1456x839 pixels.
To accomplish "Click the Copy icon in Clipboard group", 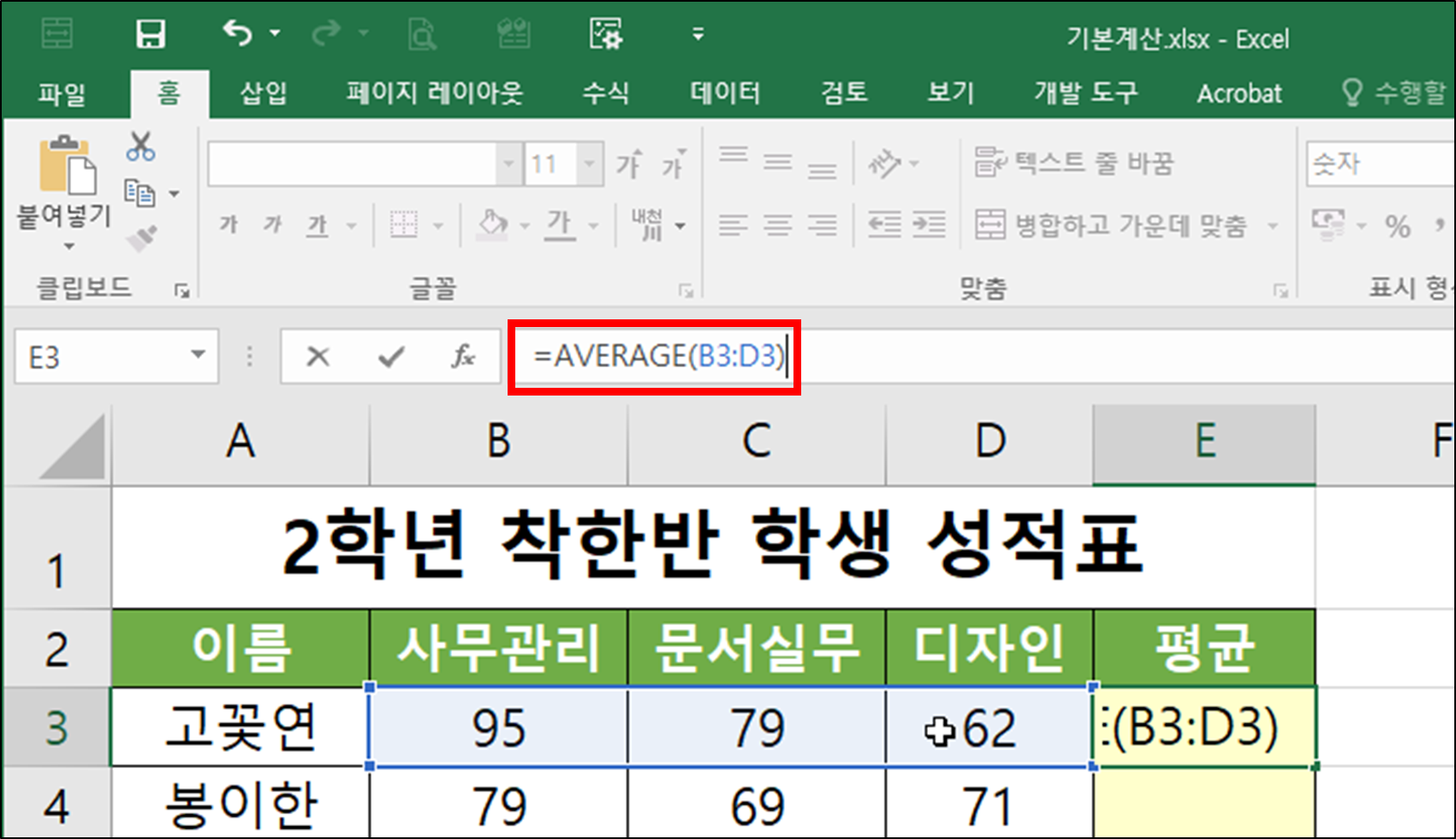I will [x=139, y=195].
